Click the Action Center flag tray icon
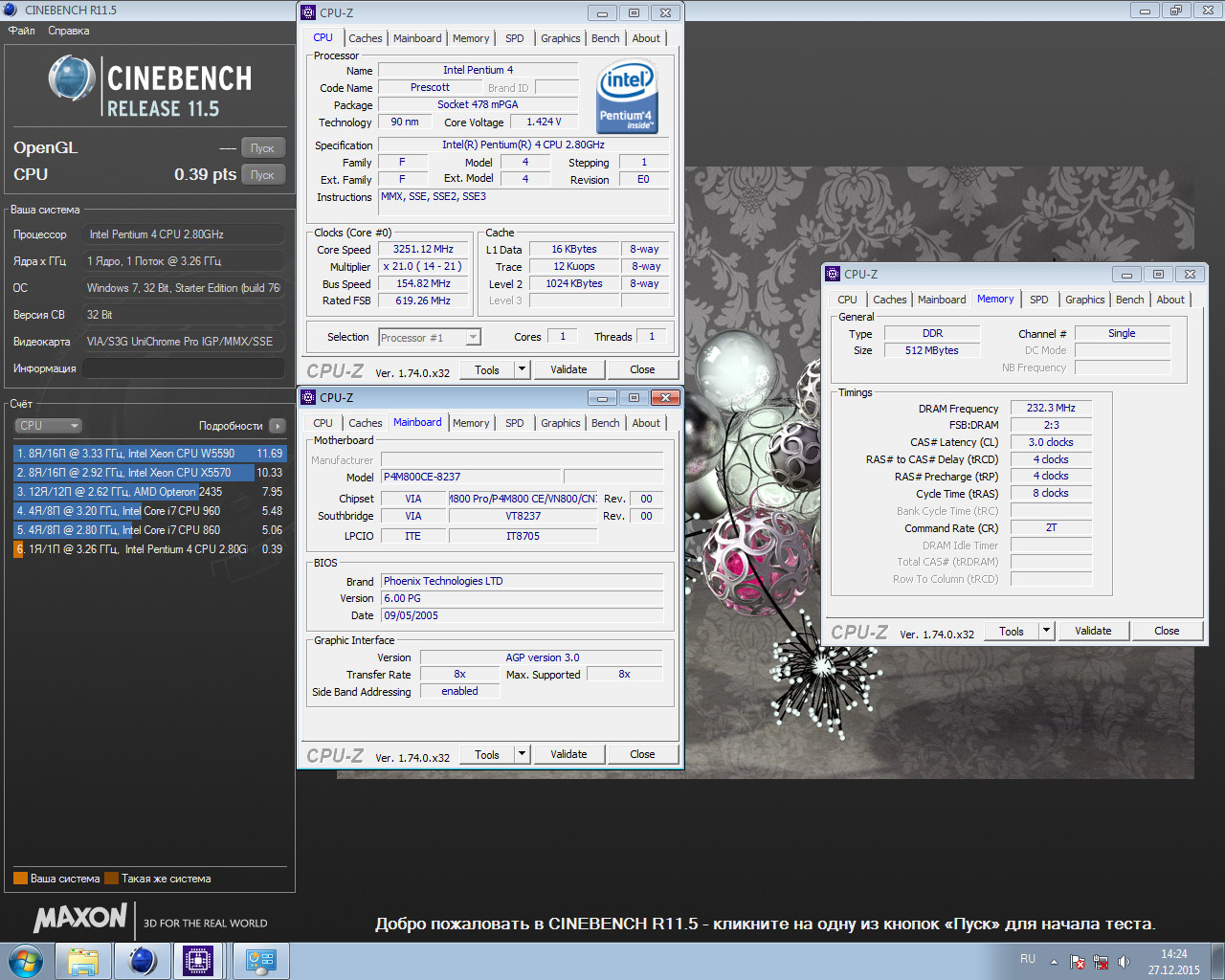Screen dimensions: 1225x980 tap(1078, 962)
